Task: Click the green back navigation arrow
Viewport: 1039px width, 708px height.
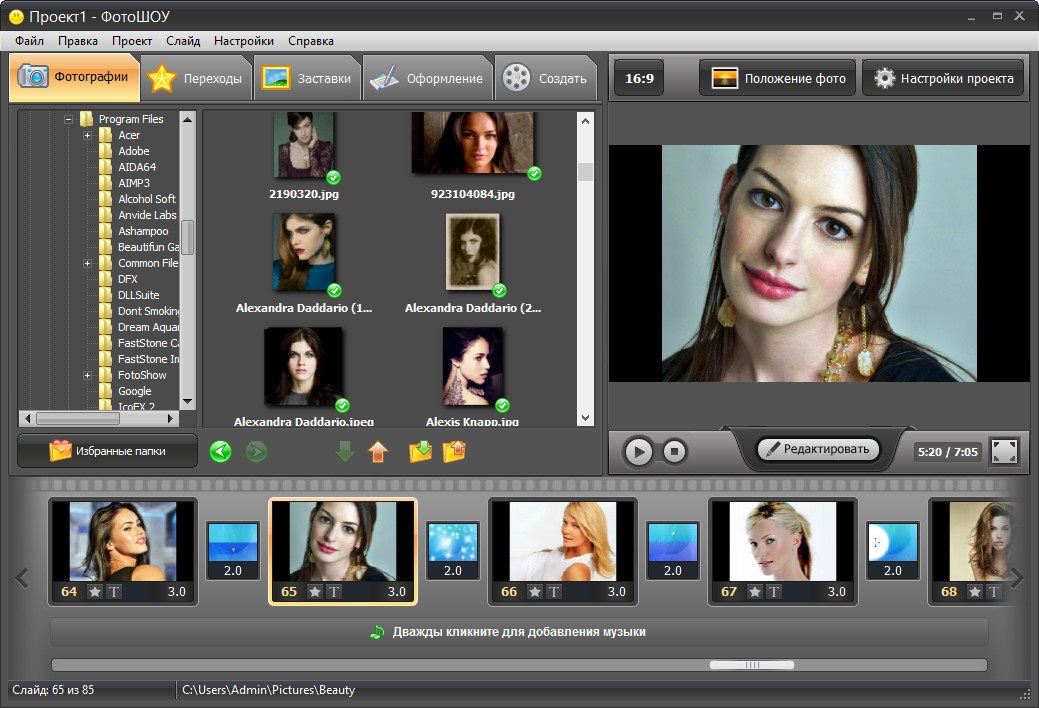Action: point(220,452)
